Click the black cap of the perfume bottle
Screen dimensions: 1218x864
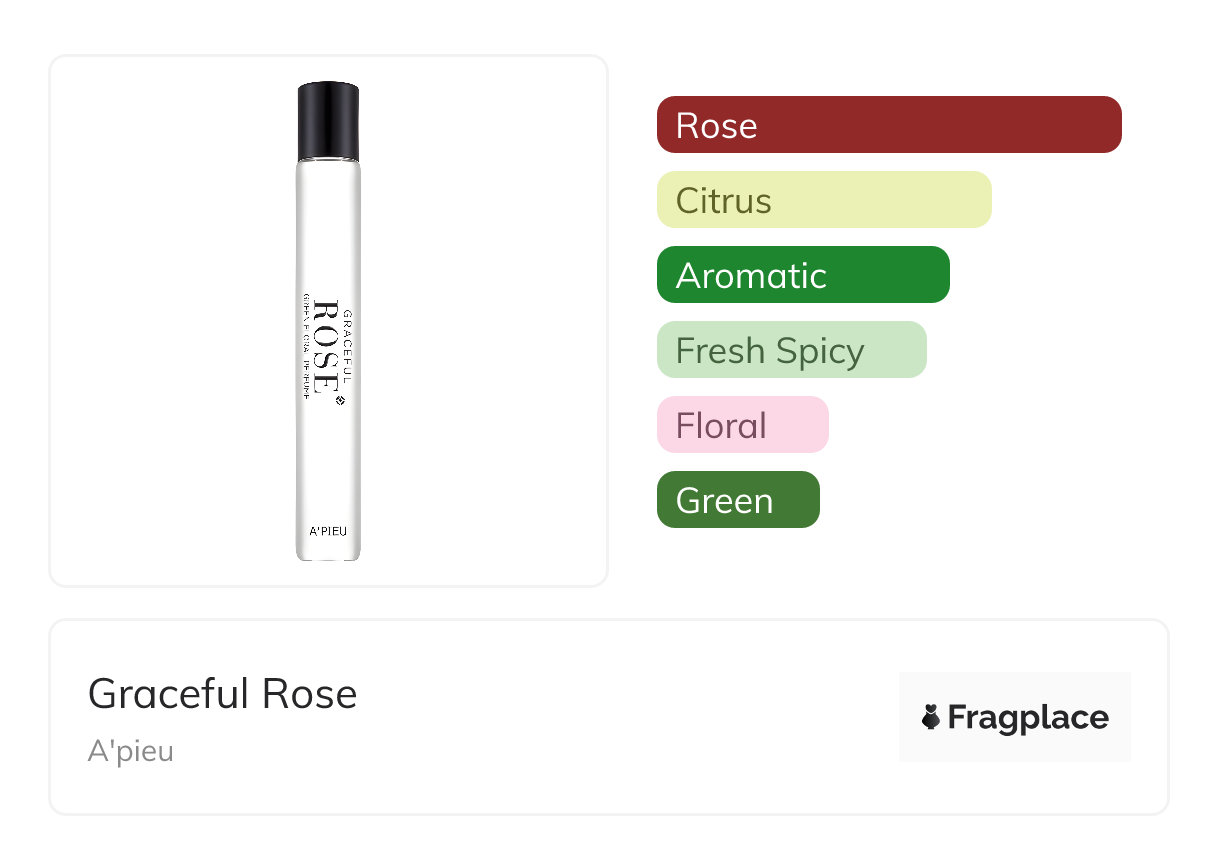(x=328, y=122)
